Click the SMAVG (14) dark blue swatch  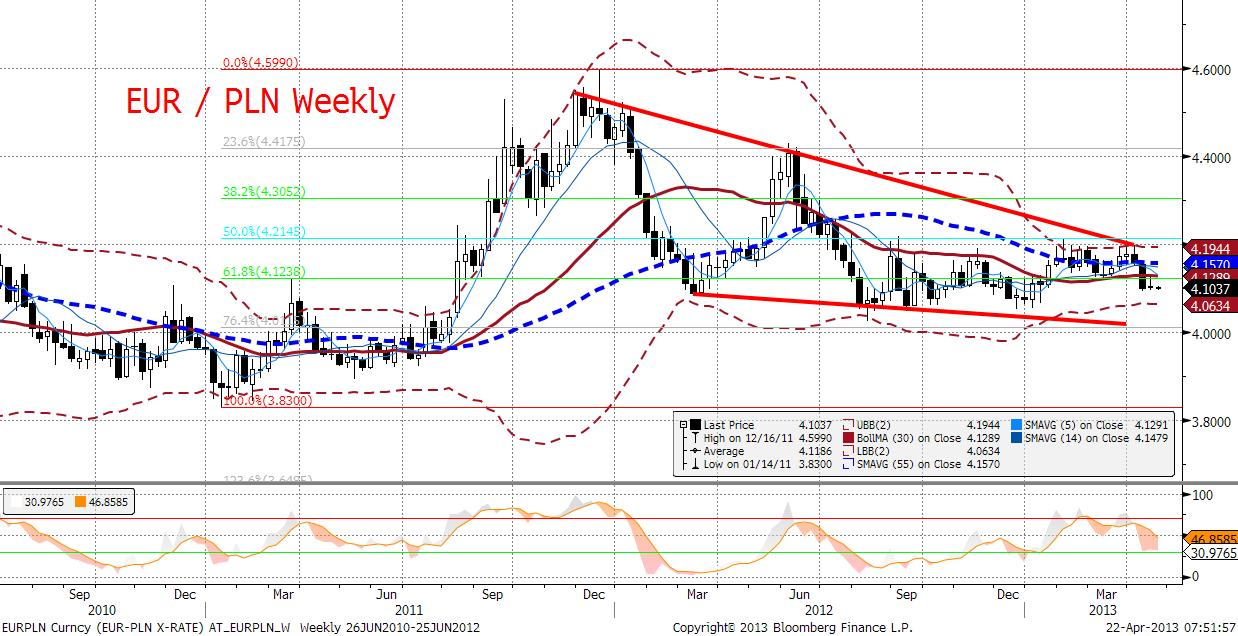(x=1016, y=438)
